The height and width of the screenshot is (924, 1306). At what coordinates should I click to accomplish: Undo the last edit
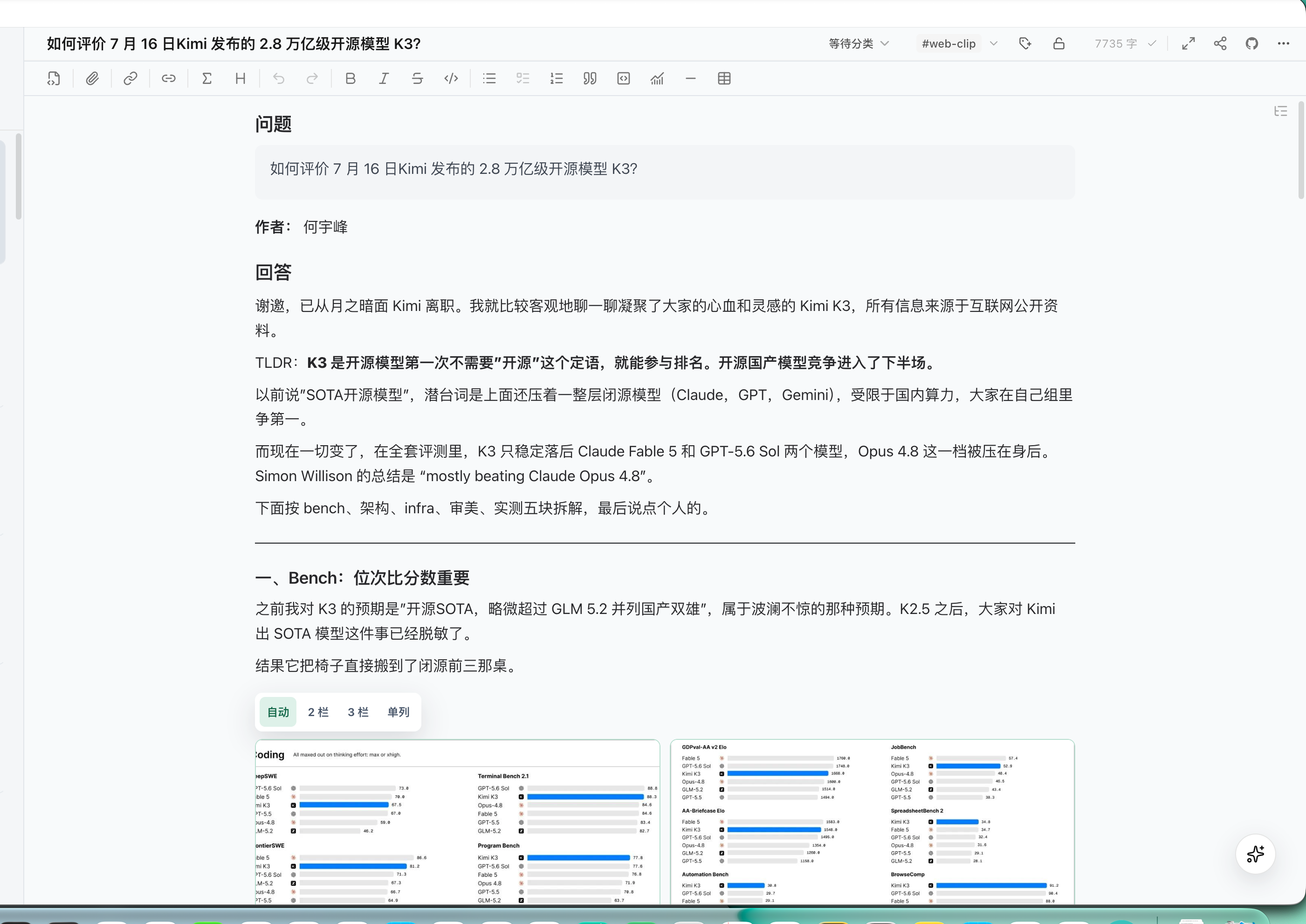(279, 78)
